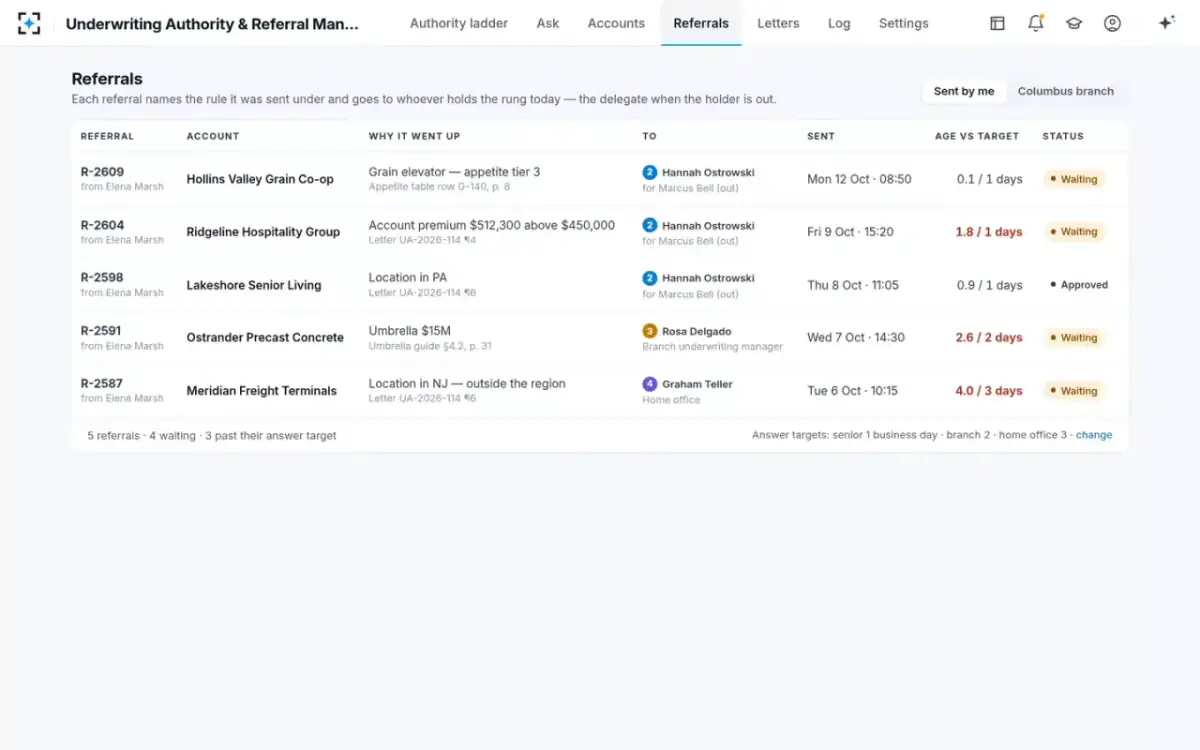
Task: Open the user profile icon
Action: [x=1112, y=23]
